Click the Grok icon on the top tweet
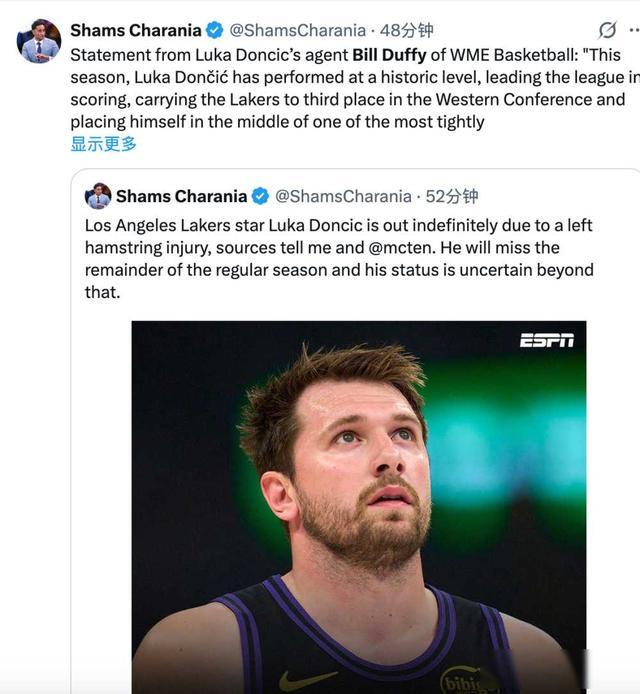640x694 pixels. (607, 30)
